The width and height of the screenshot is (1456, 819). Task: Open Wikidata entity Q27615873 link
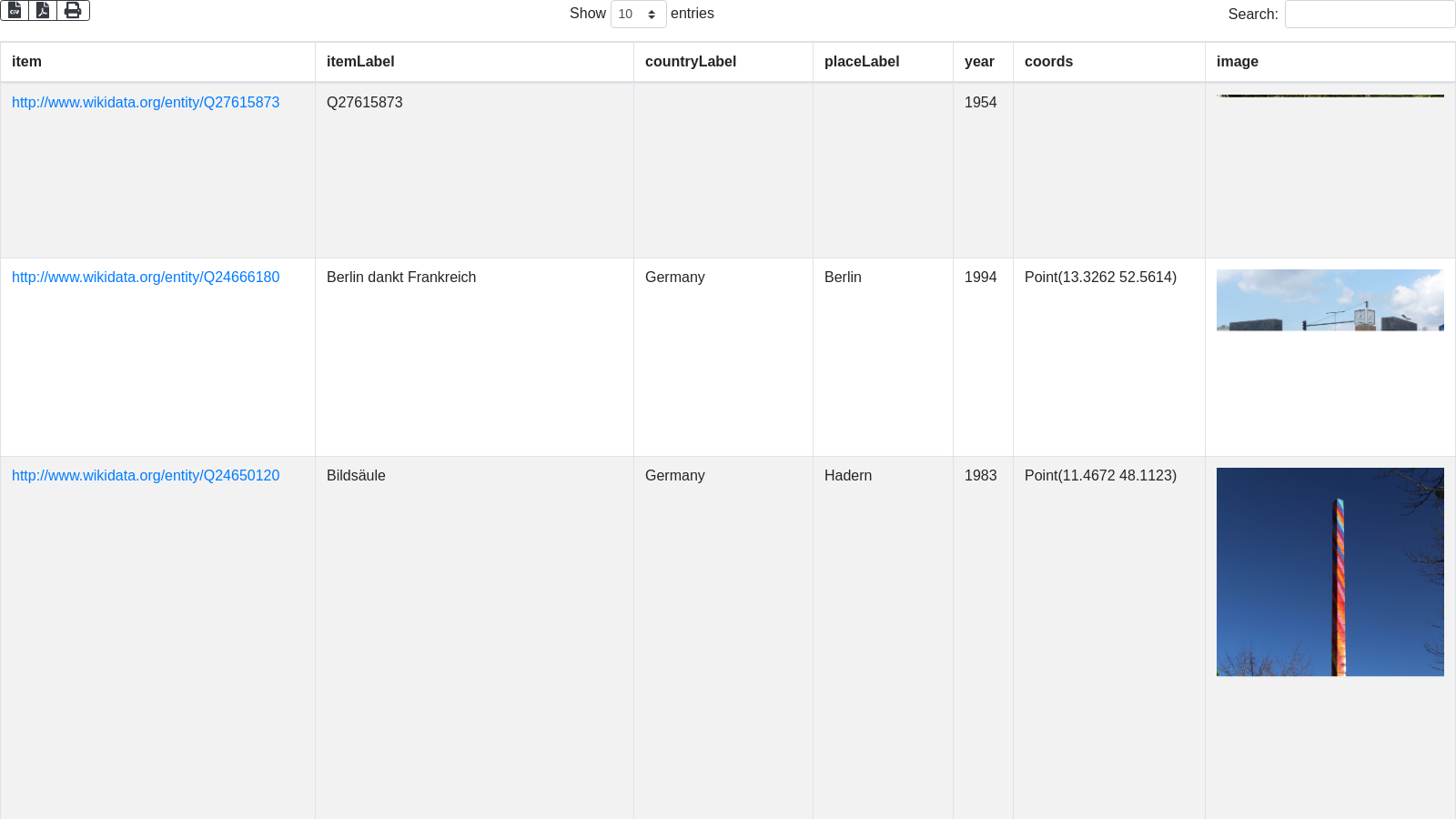click(146, 103)
